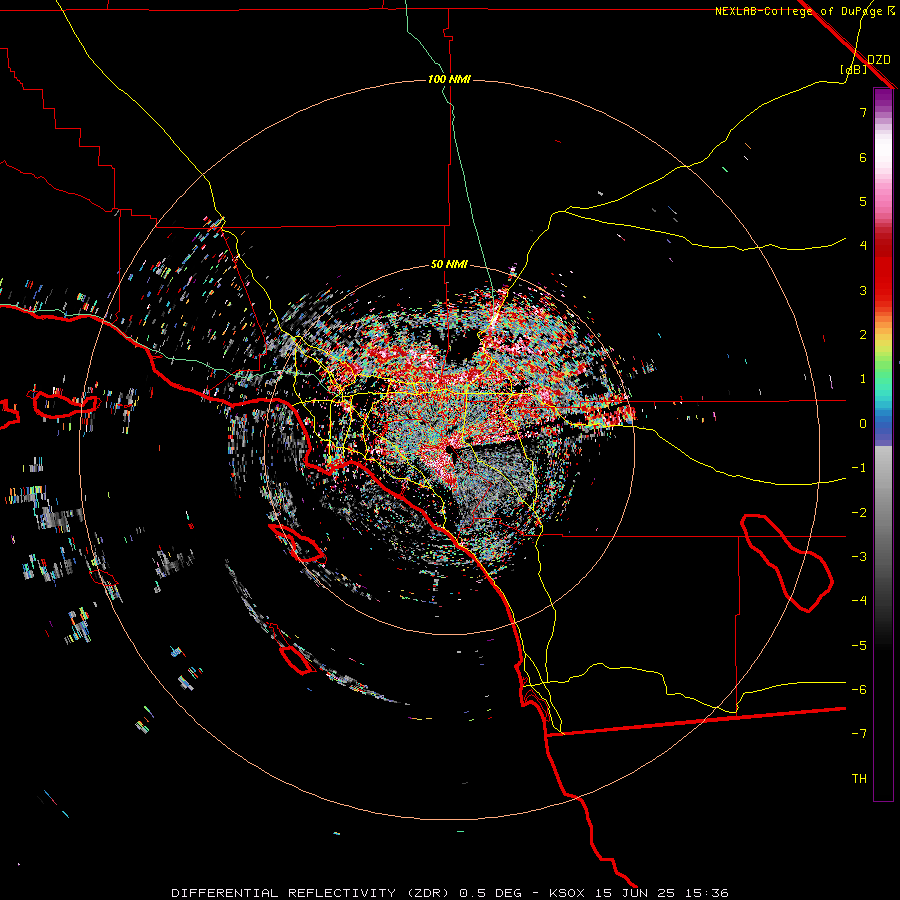This screenshot has width=900, height=900.
Task: Click the color scale value -3
Action: tap(859, 557)
